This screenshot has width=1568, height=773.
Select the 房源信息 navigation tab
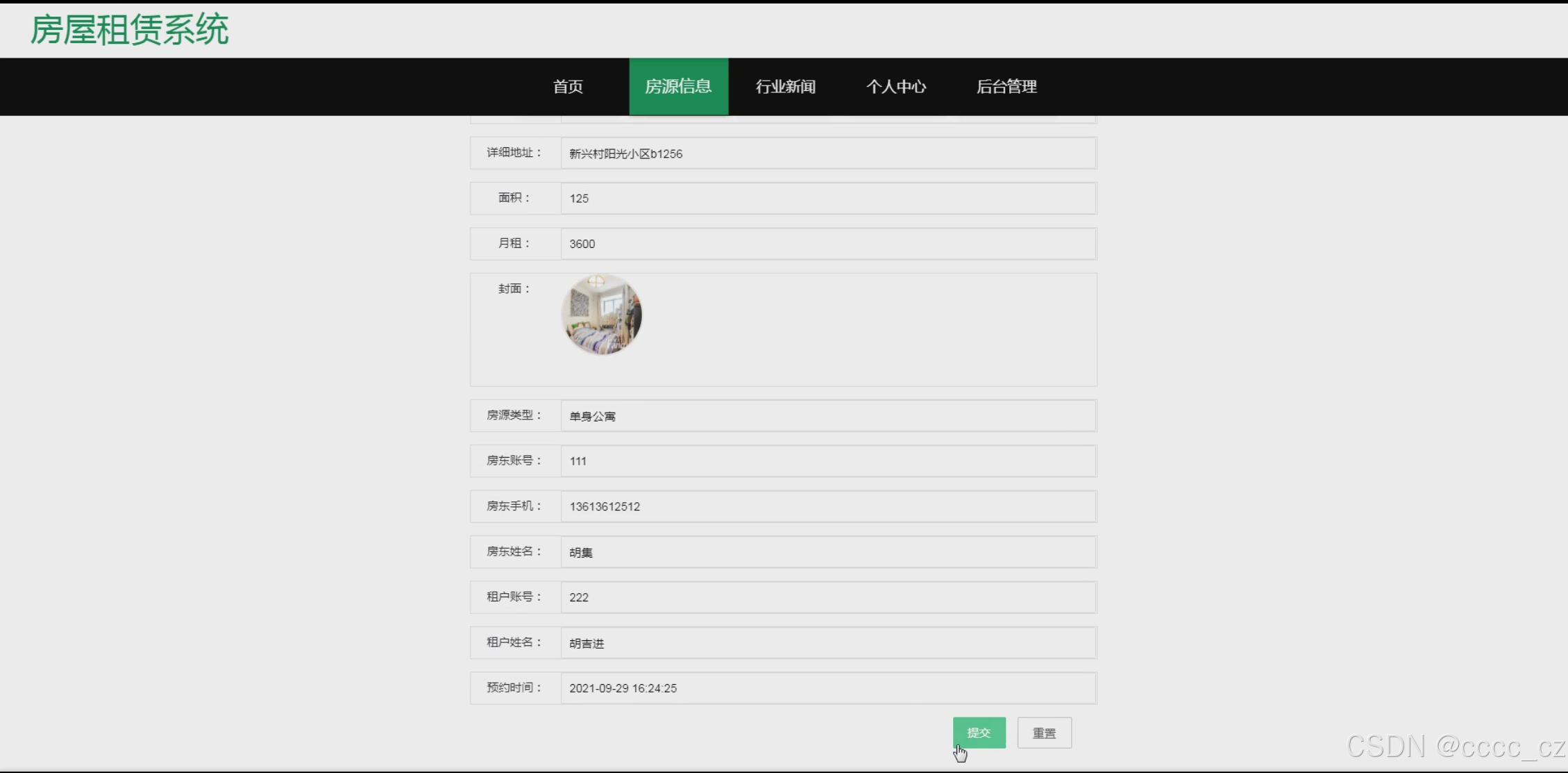(678, 87)
